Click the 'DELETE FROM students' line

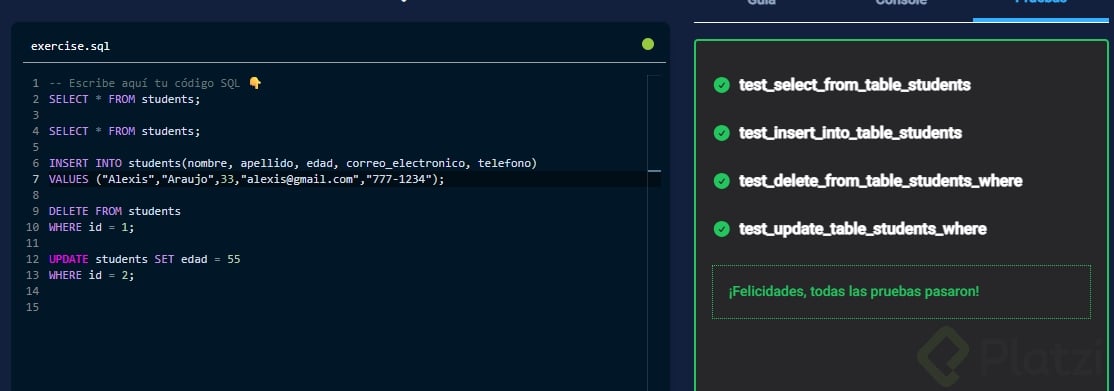(115, 211)
